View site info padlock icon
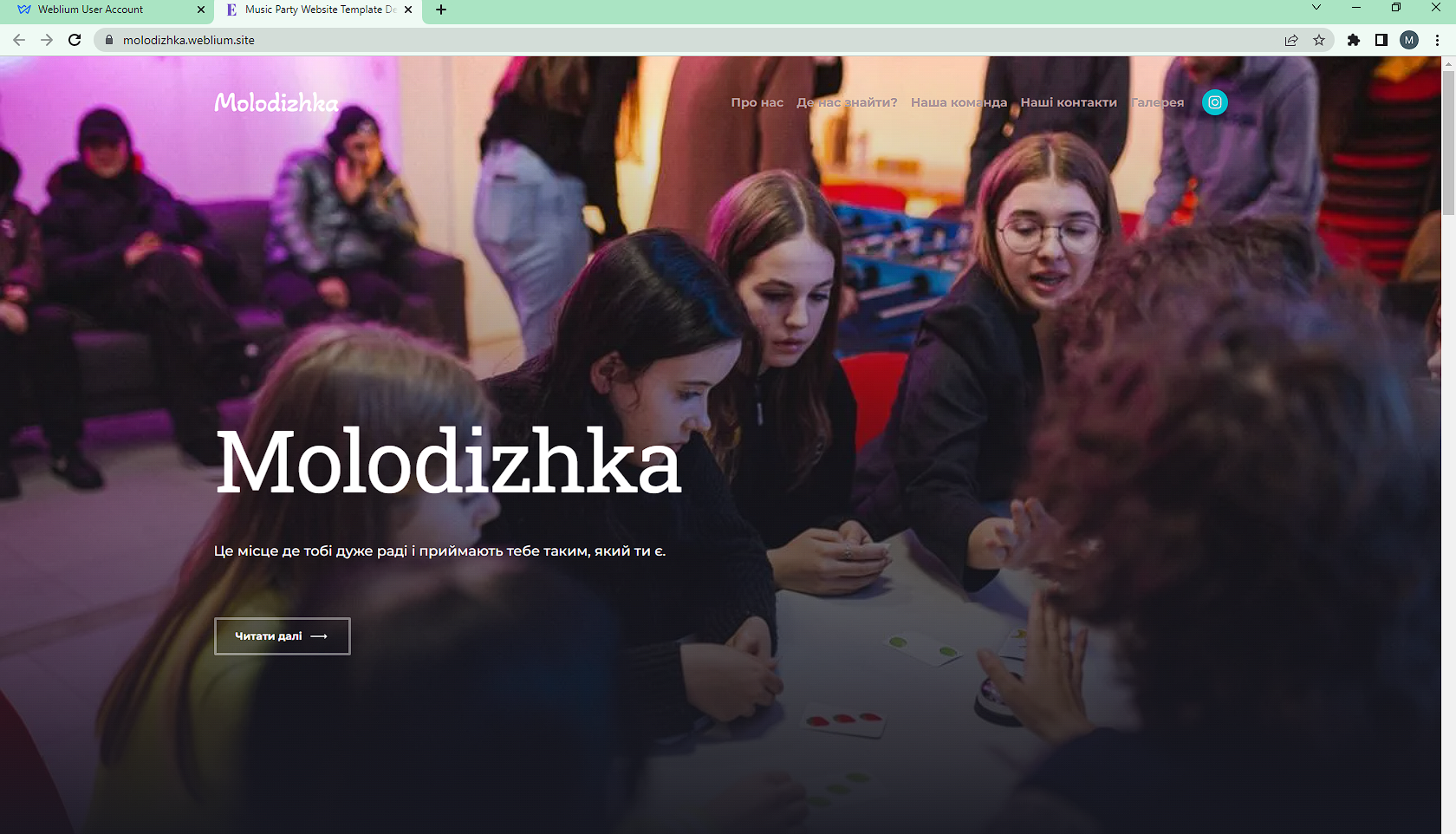Viewport: 1456px width, 834px height. (x=109, y=40)
